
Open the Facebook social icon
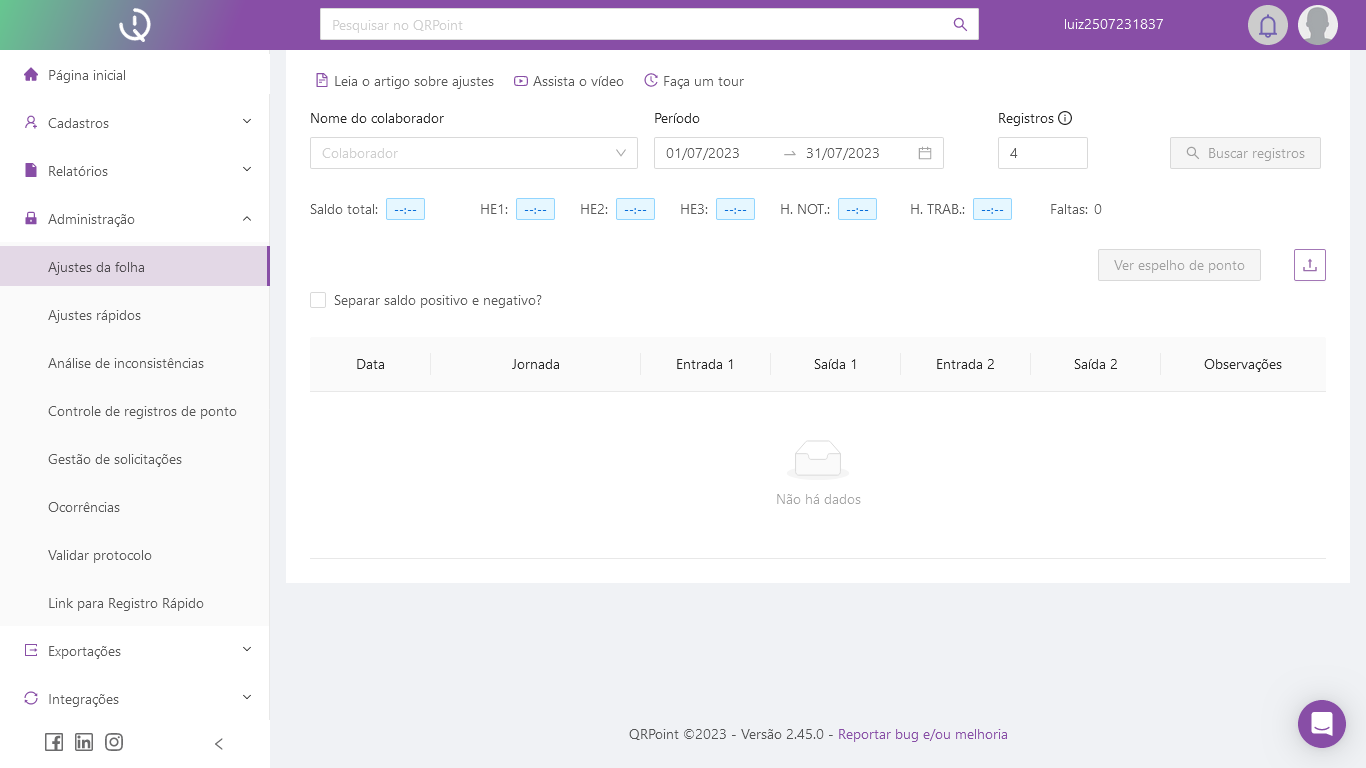click(54, 742)
